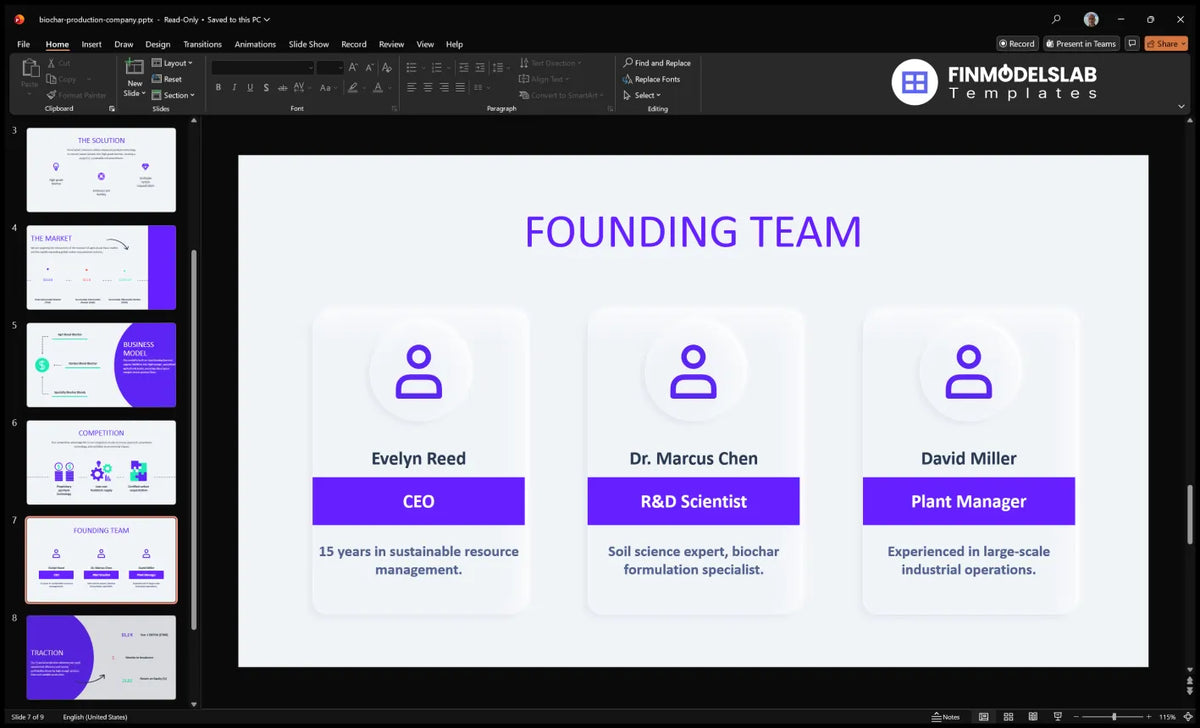Toggle italic text formatting
Image resolution: width=1200 pixels, height=728 pixels.
tap(233, 87)
